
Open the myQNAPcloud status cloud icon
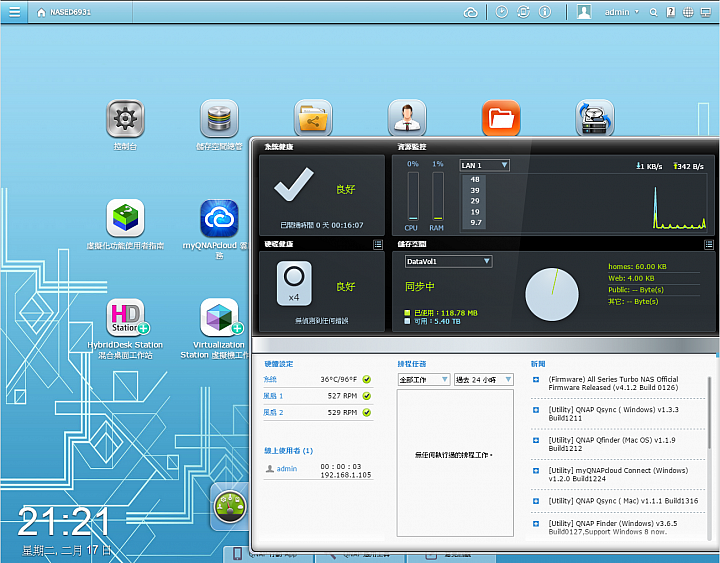(471, 12)
